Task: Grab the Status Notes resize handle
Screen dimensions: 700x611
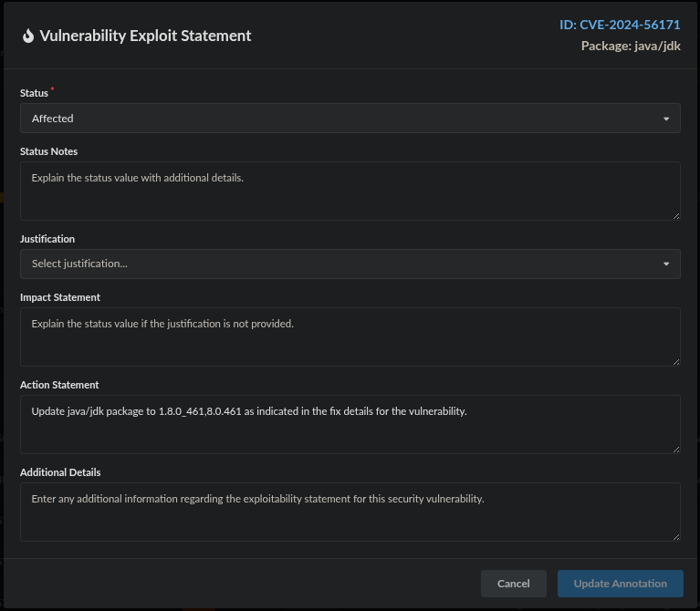Action: (x=676, y=215)
